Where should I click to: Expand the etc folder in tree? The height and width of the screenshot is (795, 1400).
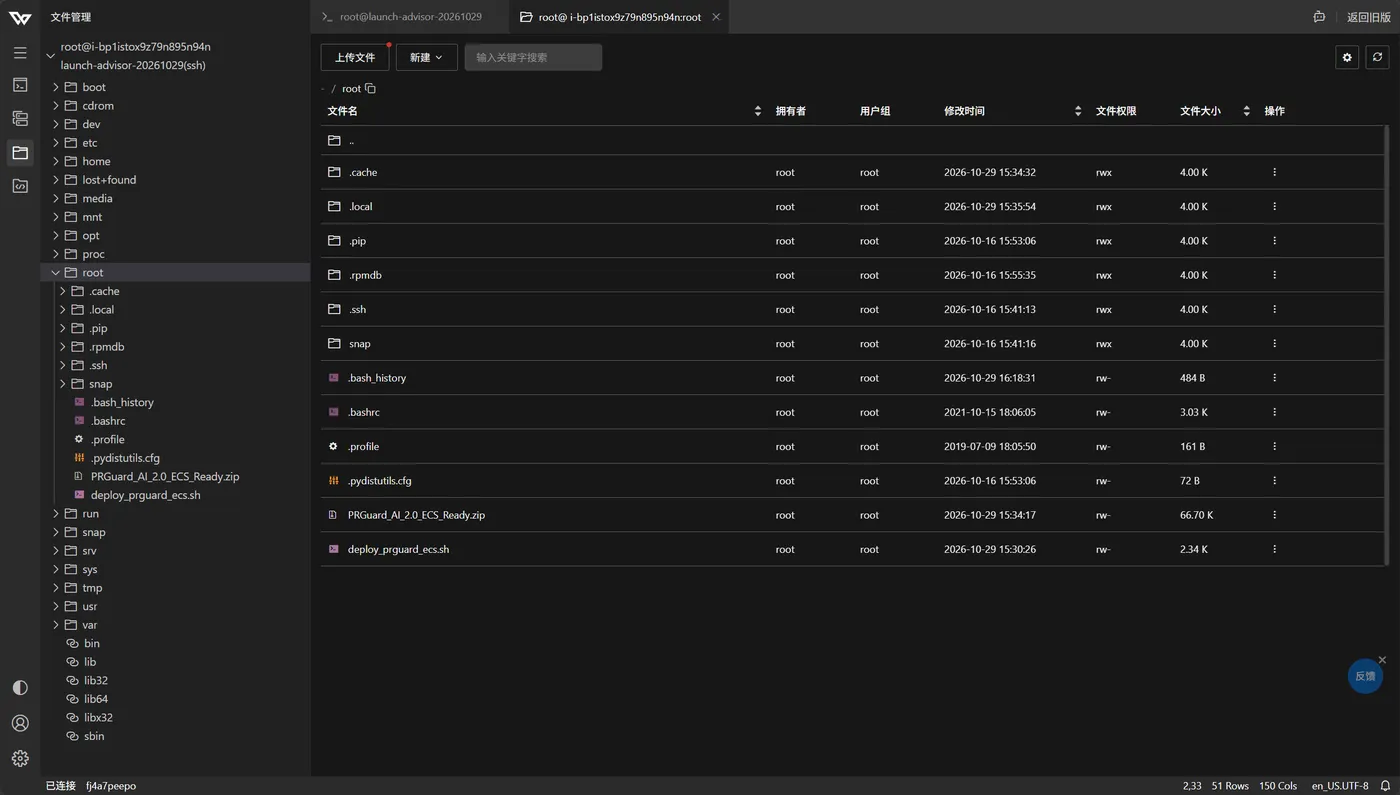coord(56,143)
